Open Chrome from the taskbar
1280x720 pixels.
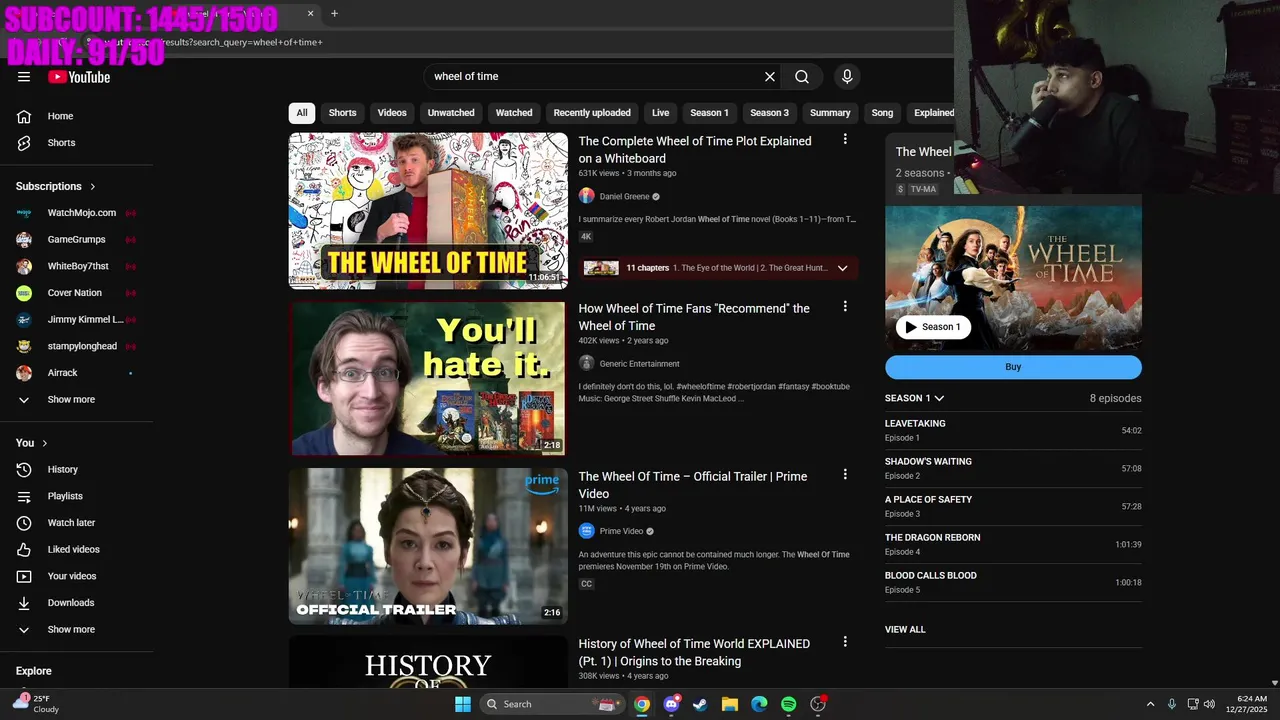(x=642, y=704)
